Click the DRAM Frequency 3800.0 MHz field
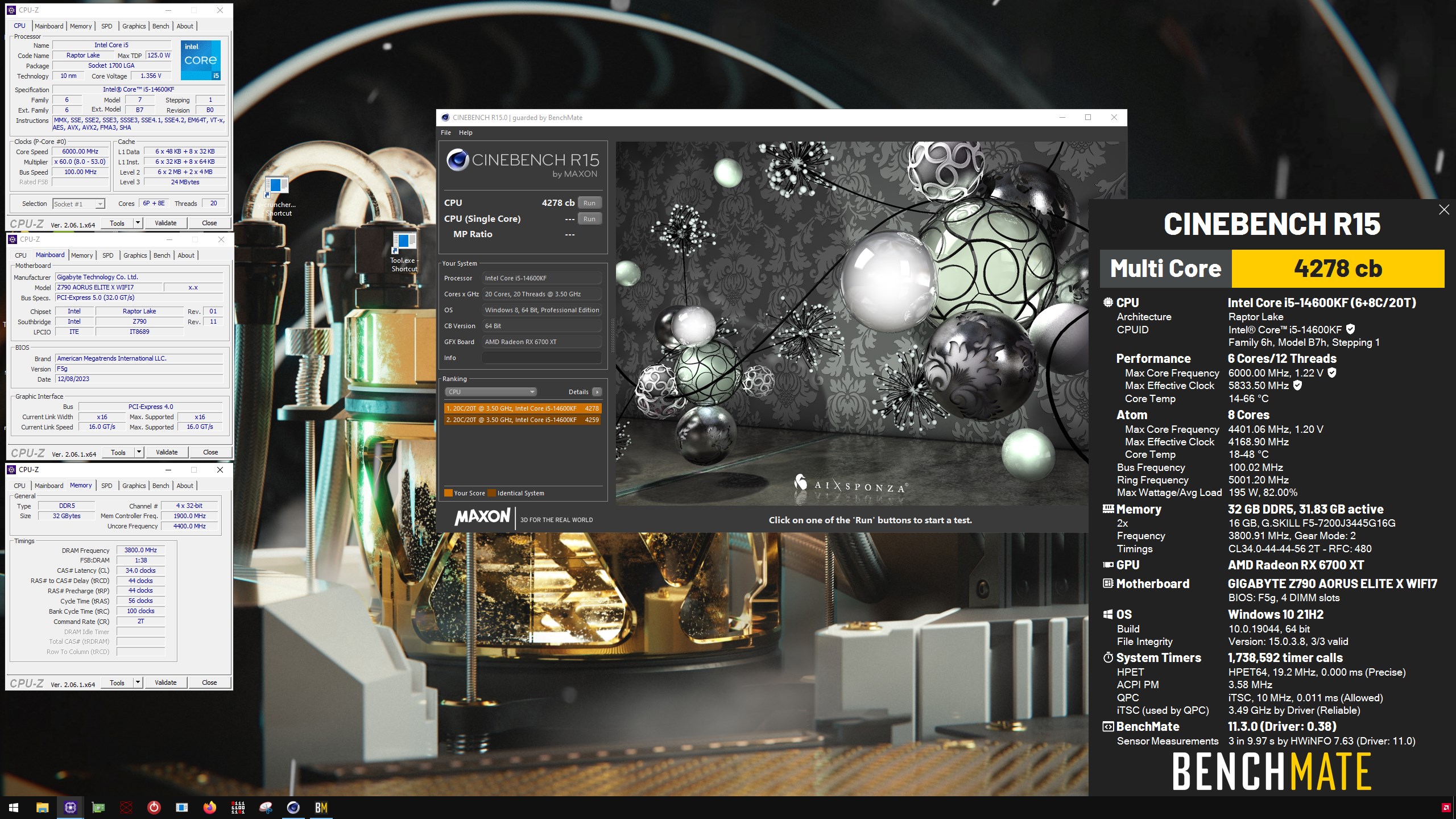 pyautogui.click(x=140, y=550)
